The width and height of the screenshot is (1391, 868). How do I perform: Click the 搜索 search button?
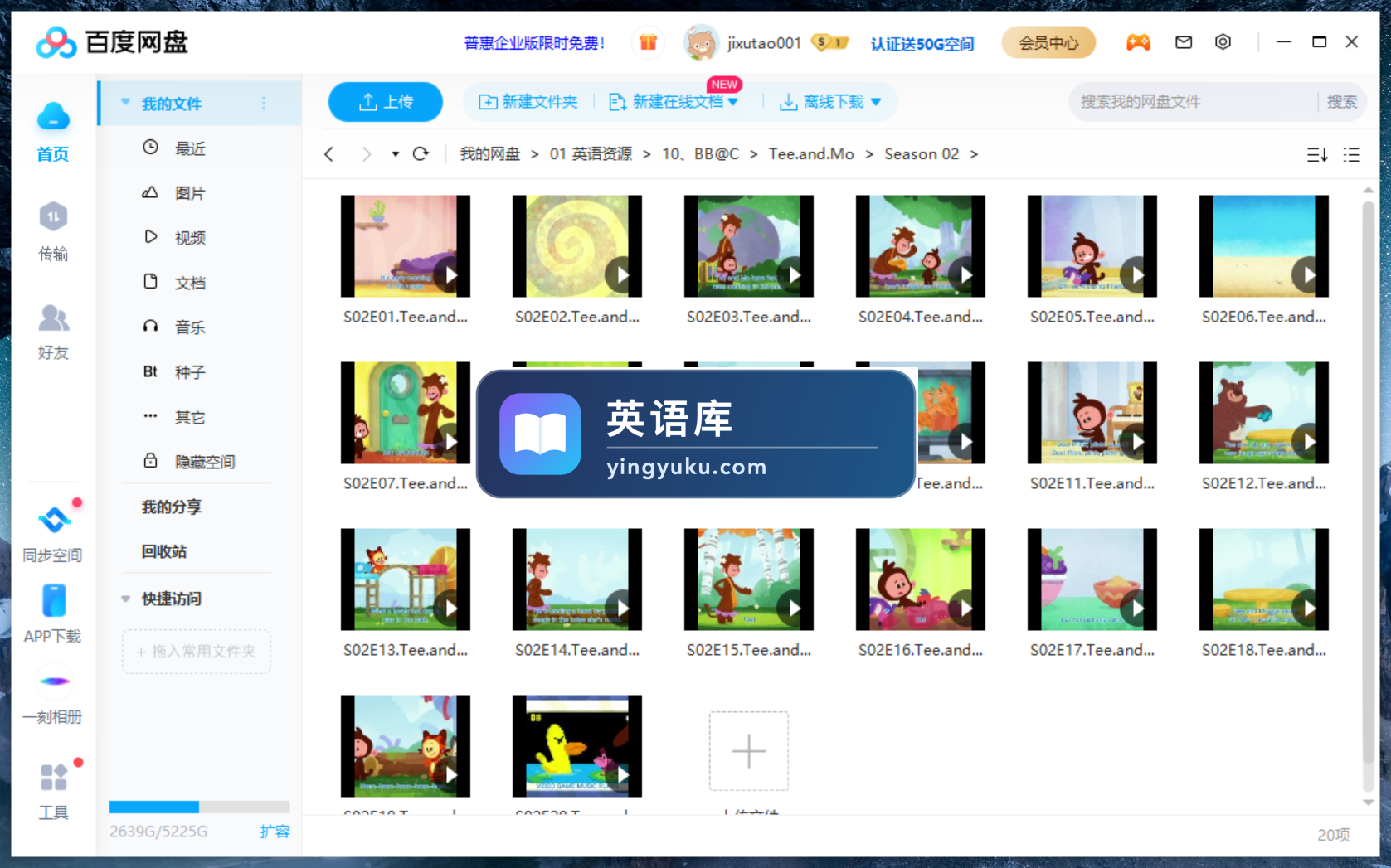[1341, 102]
